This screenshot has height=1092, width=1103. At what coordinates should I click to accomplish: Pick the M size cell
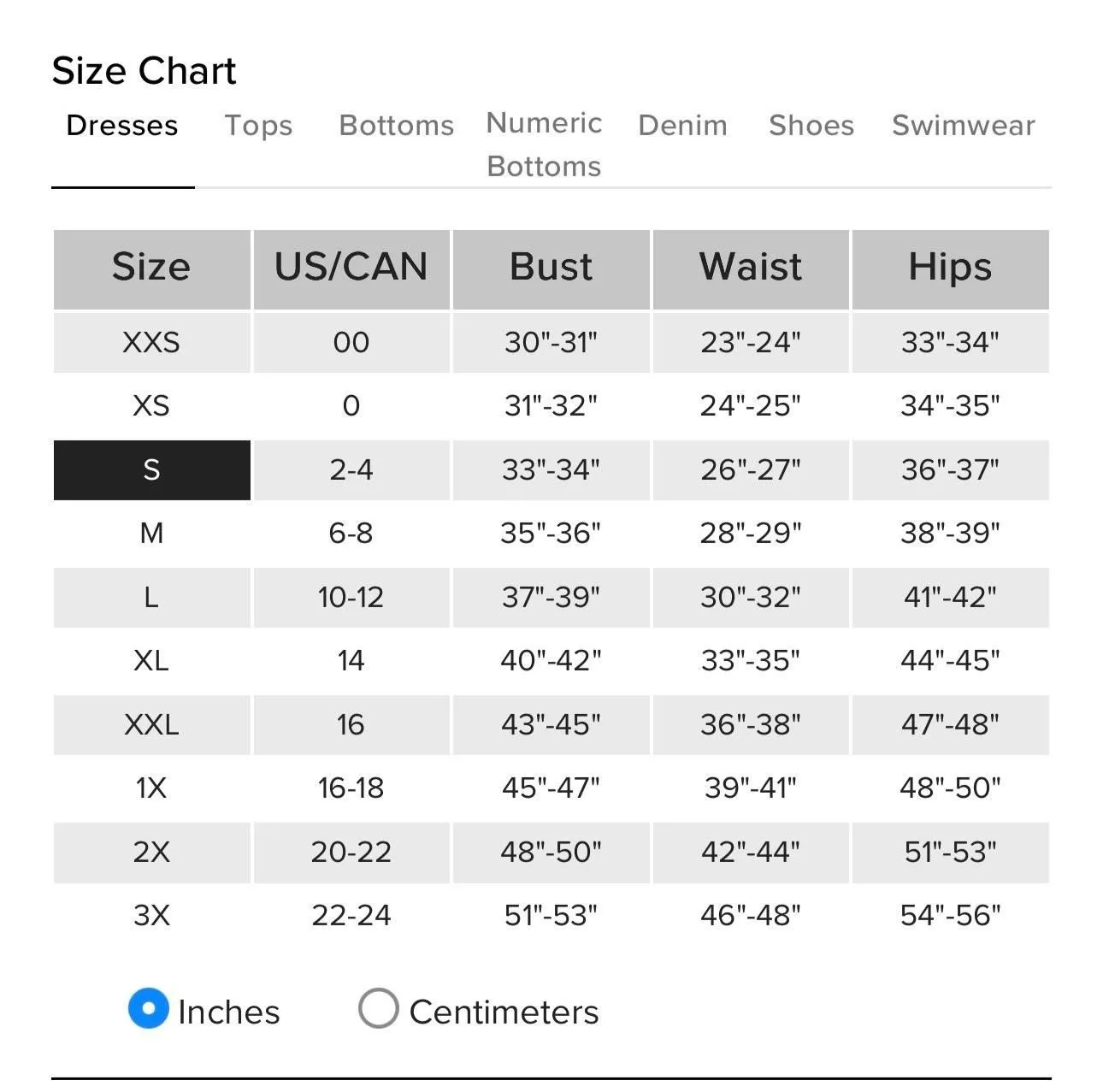coord(152,534)
